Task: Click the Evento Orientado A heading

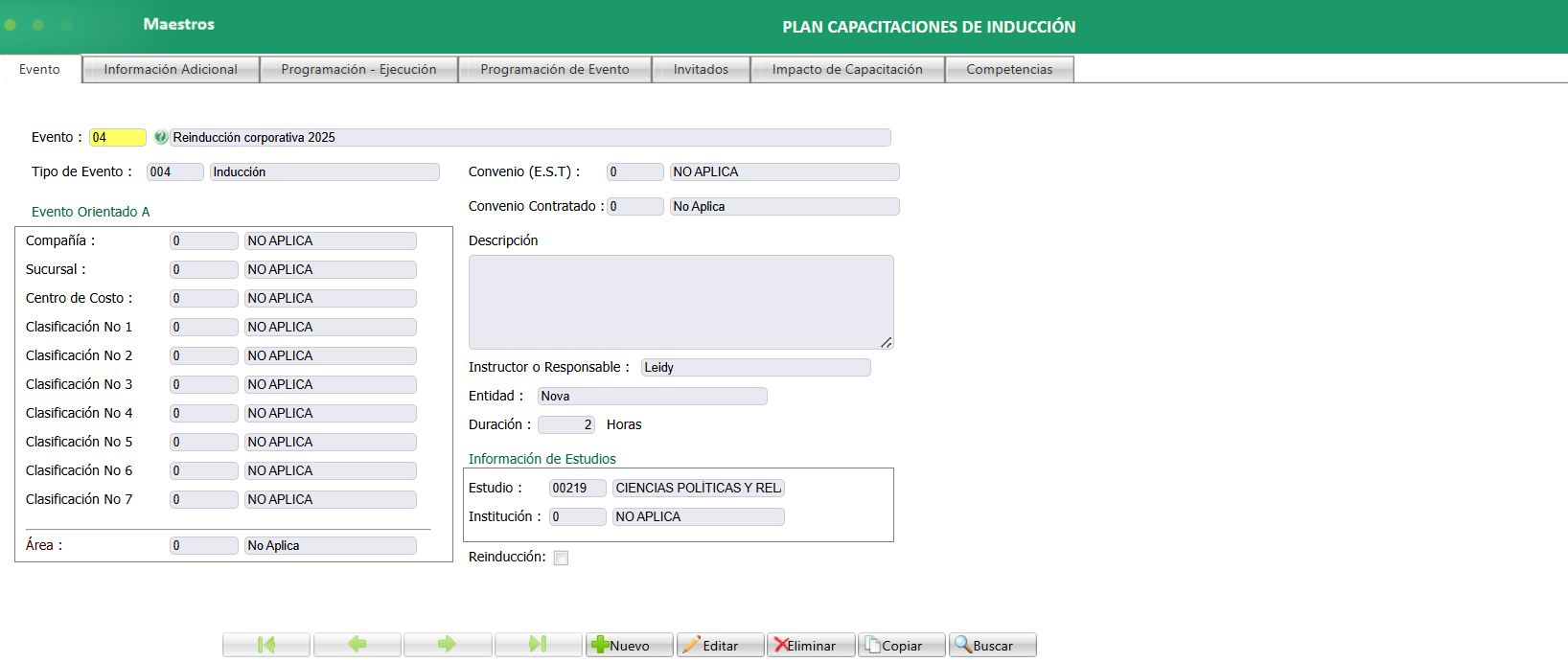Action: pos(91,212)
